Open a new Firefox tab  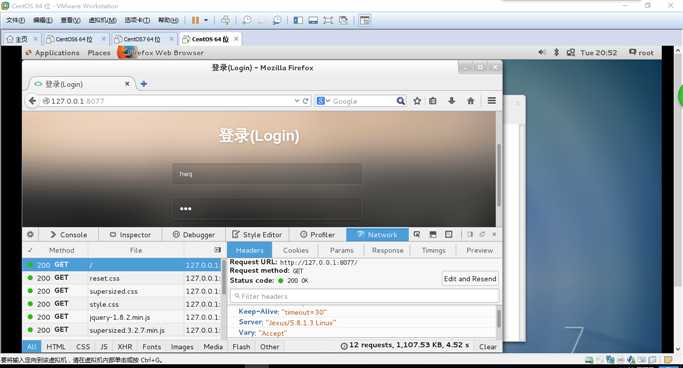[x=143, y=84]
